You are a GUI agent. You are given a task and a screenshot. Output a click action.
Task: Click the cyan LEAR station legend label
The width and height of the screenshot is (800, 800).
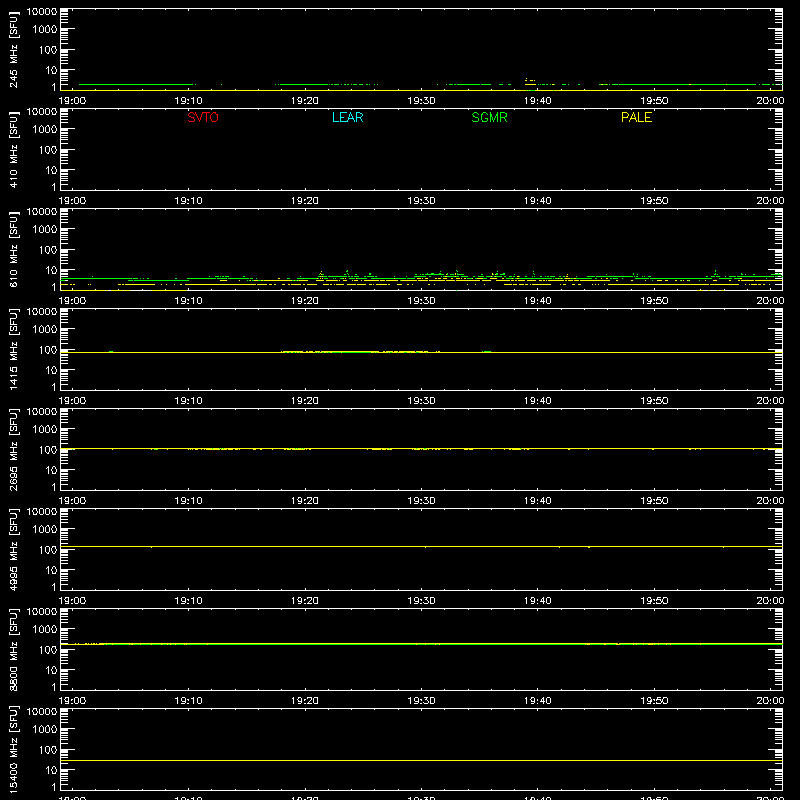347,117
